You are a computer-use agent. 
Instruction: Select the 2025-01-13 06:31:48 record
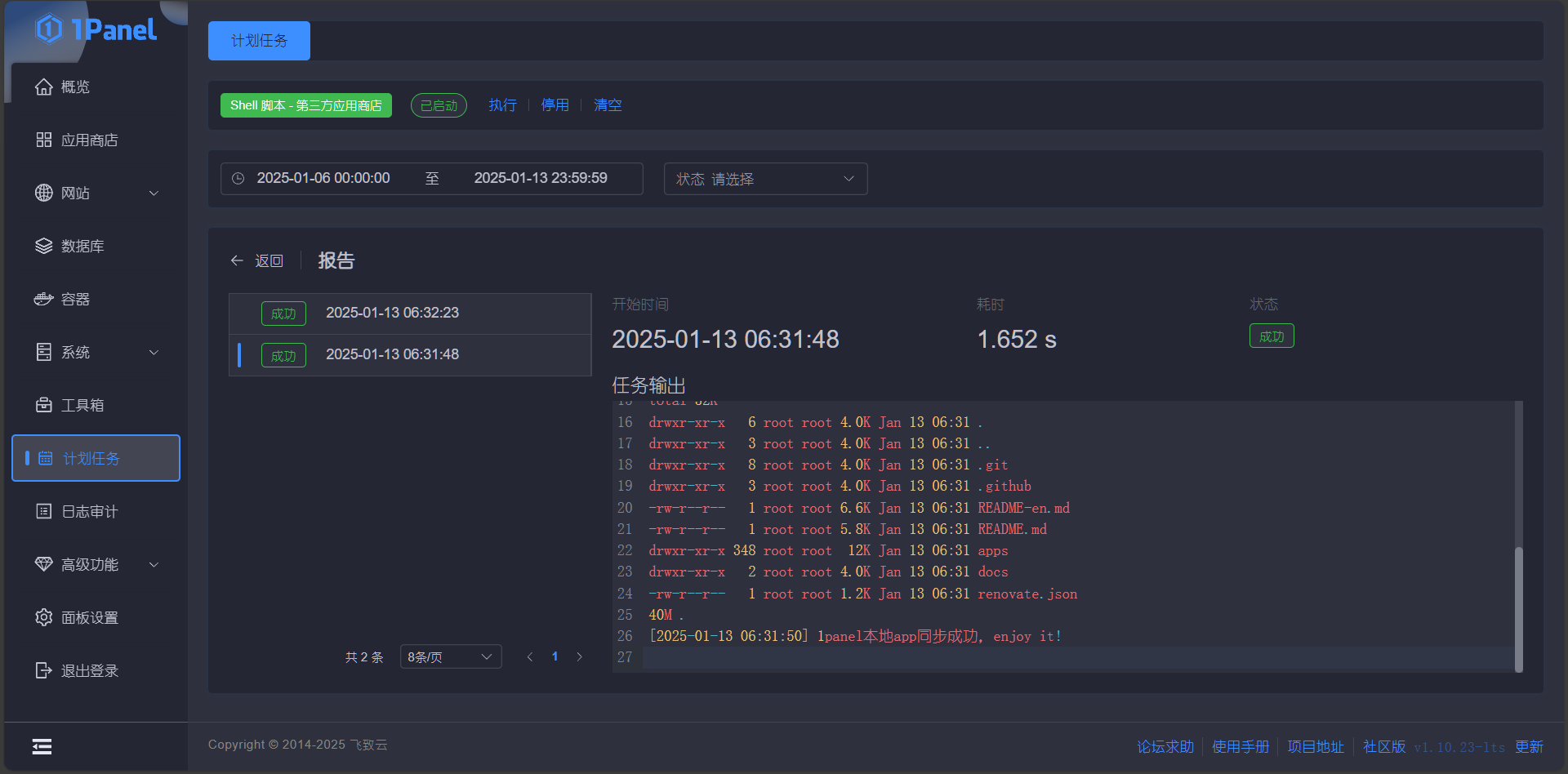coord(410,355)
